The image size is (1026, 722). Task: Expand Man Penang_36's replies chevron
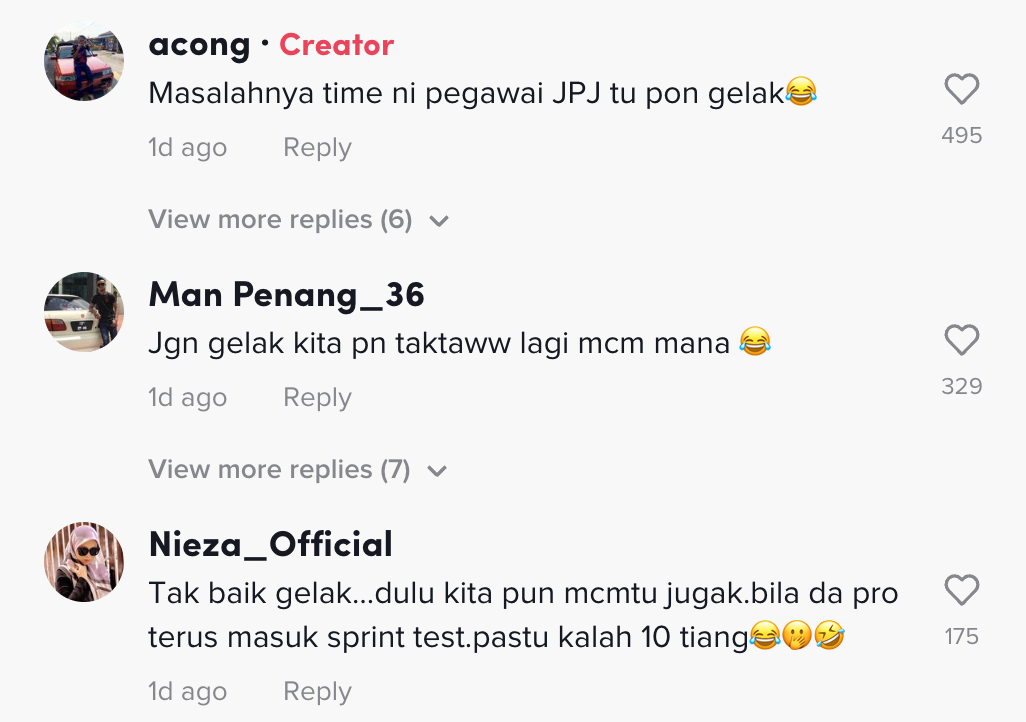pyautogui.click(x=437, y=471)
